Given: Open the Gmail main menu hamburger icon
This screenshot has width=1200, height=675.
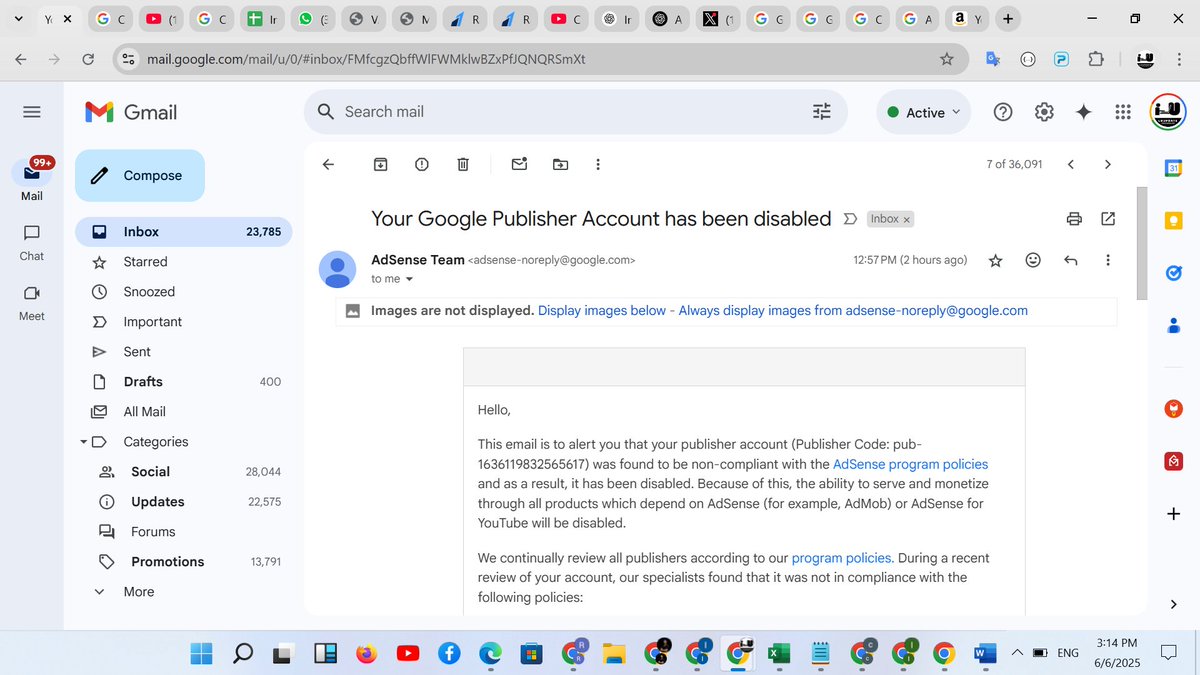Looking at the screenshot, I should (31, 112).
